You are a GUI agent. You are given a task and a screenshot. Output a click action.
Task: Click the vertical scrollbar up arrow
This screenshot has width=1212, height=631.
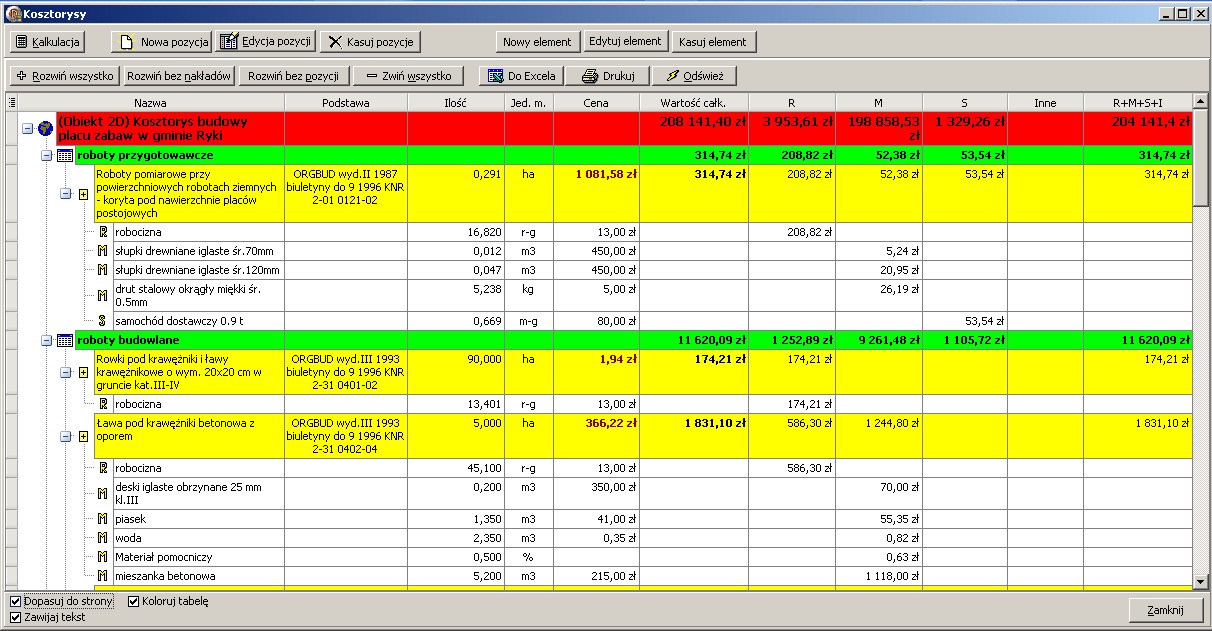click(1201, 102)
